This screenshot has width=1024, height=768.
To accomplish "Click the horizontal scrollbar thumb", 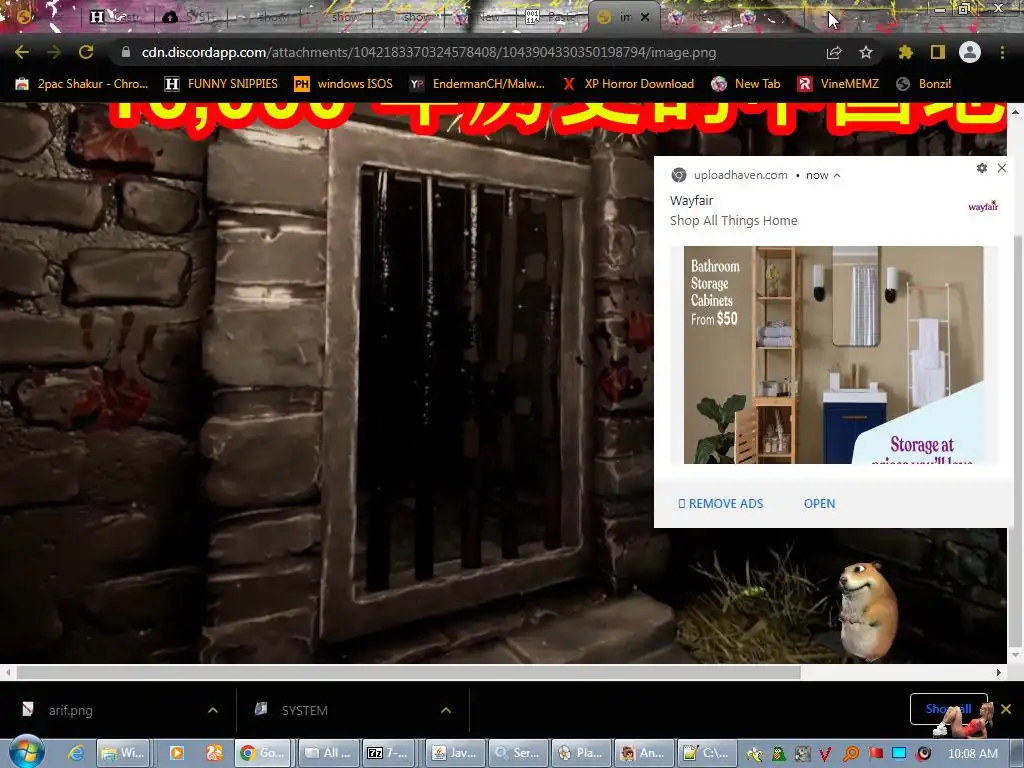I will coord(408,673).
